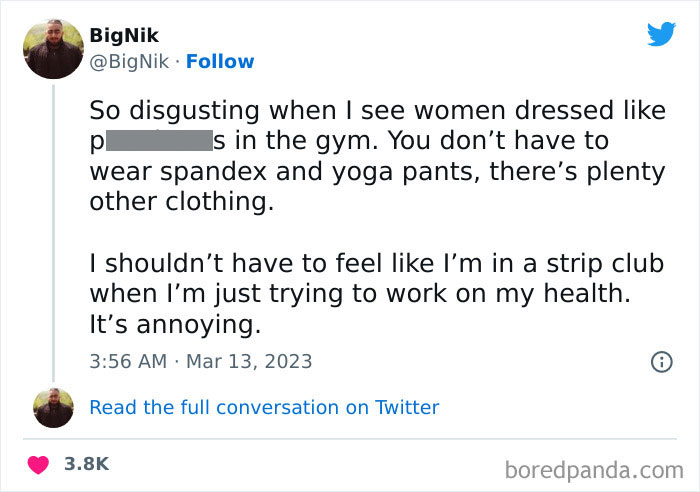
Task: Click the small avatar beside conversation link
Action: (x=53, y=408)
